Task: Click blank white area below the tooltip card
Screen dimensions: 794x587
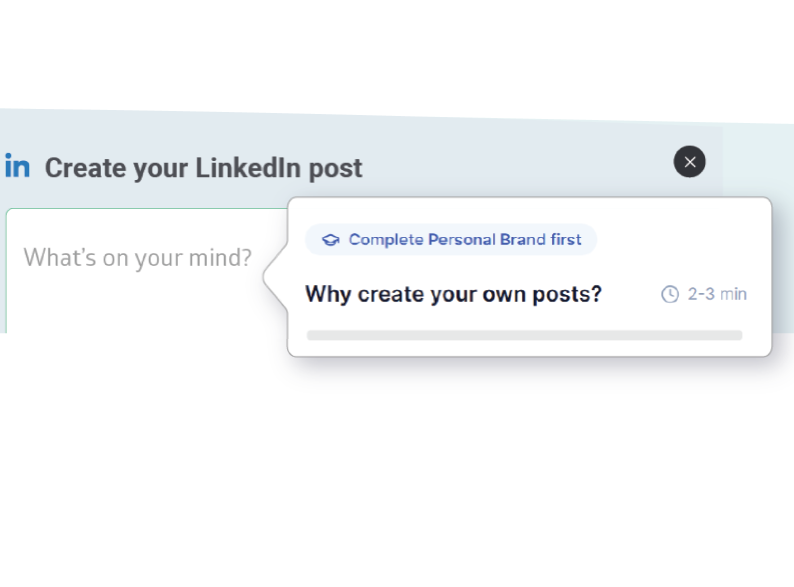Action: 500,460
